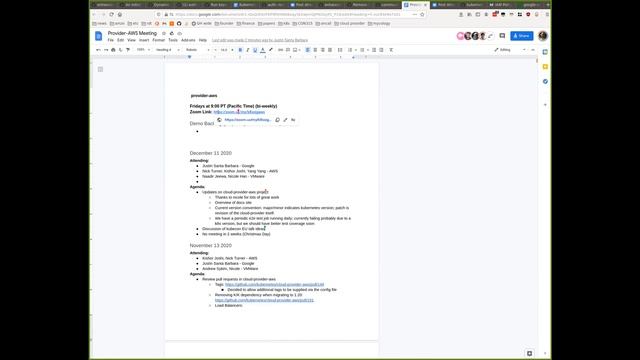Viewport: 640px width, 360px height.
Task: Edit the Zoom link from the bubble
Action: pyautogui.click(x=285, y=120)
